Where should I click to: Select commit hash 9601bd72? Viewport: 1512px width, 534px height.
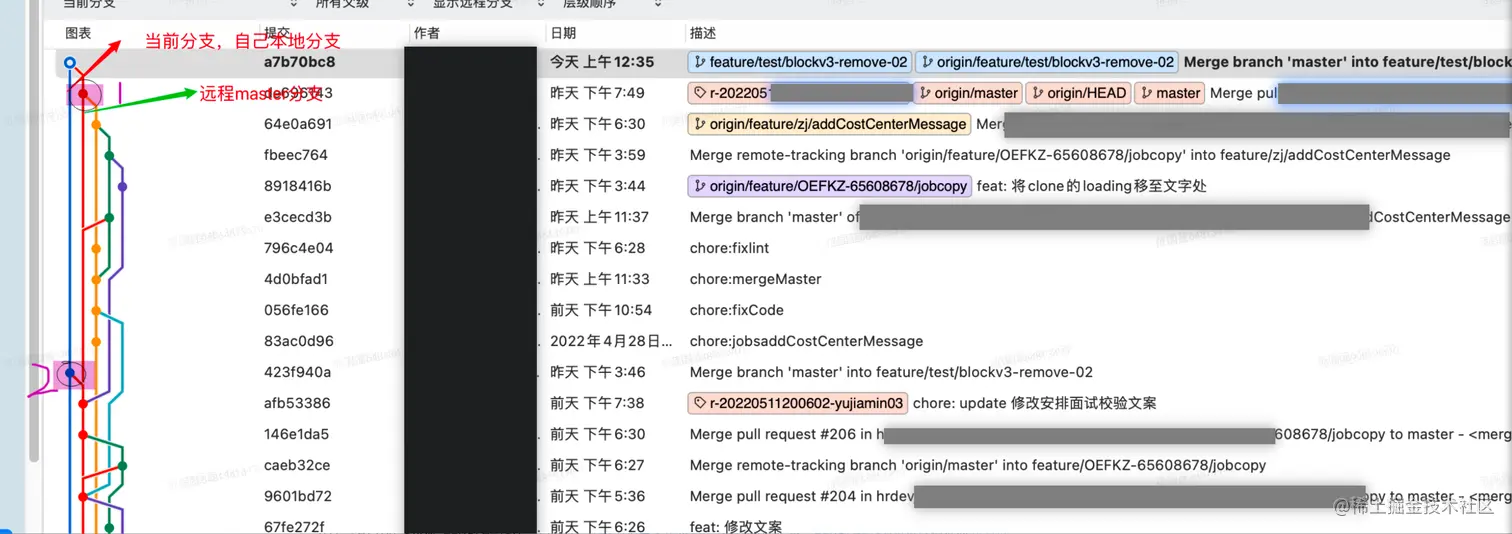[298, 496]
